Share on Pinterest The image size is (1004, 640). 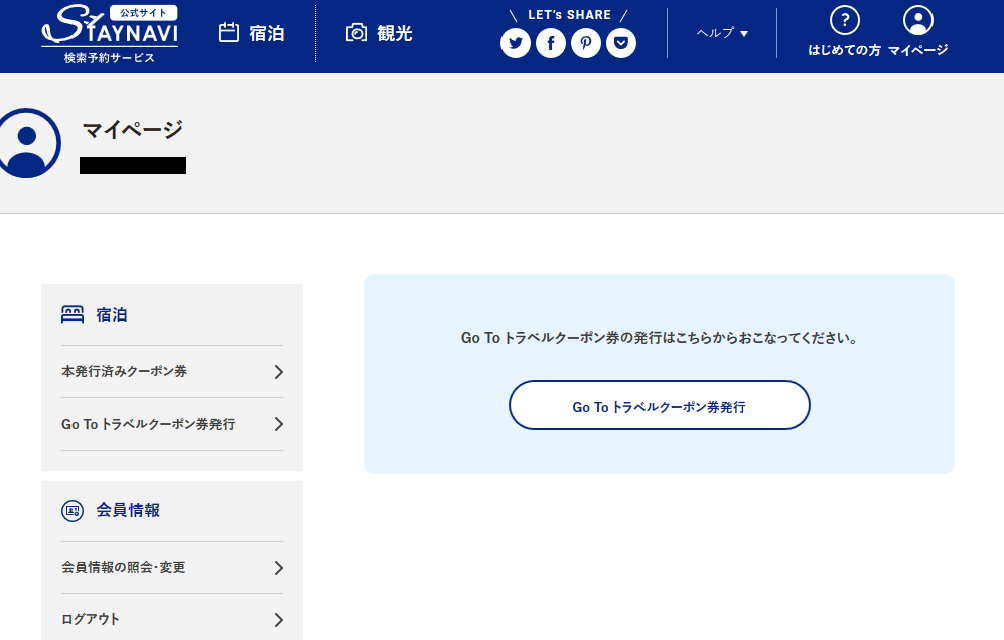click(586, 43)
